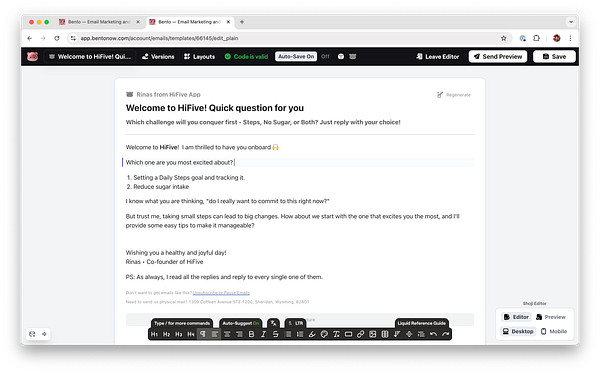The width and height of the screenshot is (600, 373).
Task: Click the icon left of undo
Action: tap(421, 334)
